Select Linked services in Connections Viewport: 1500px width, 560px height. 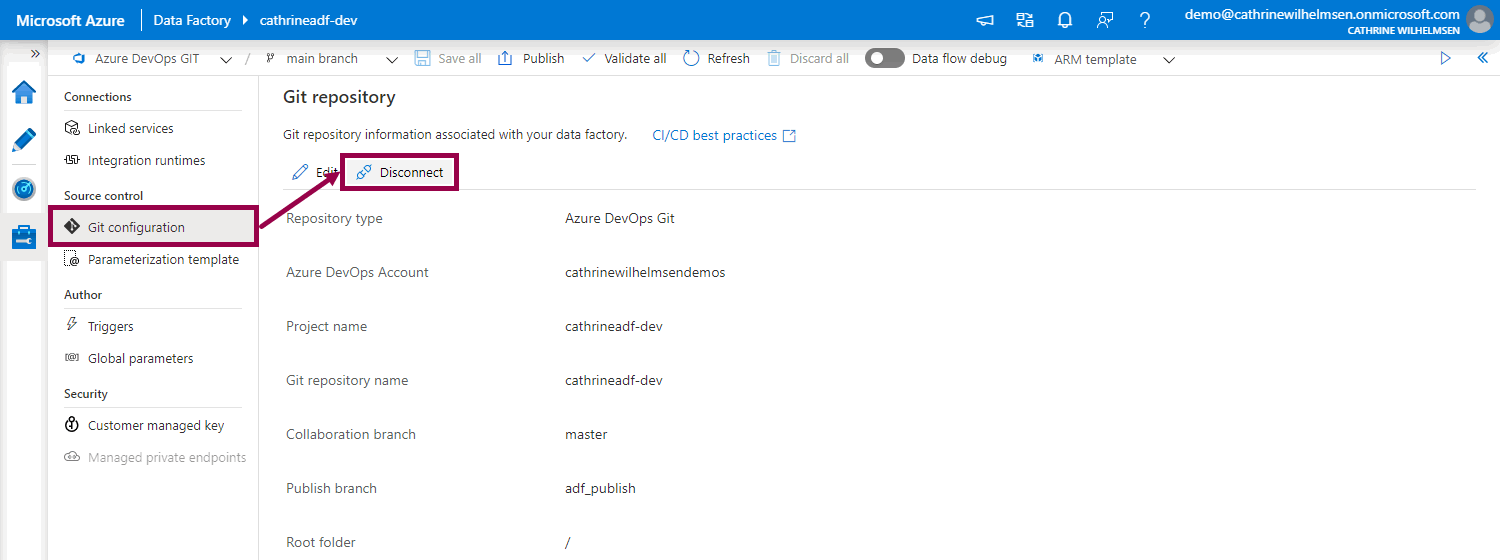[x=130, y=128]
